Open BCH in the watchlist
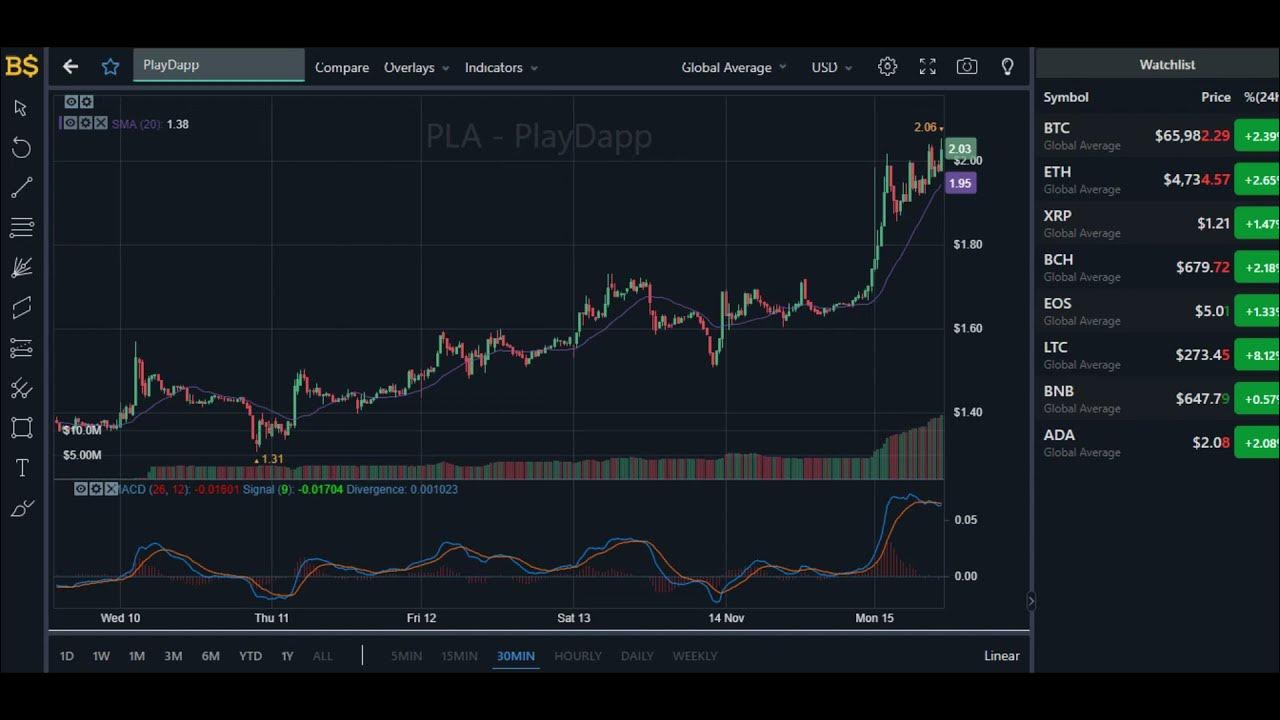This screenshot has height=720, width=1280. pyautogui.click(x=1158, y=267)
